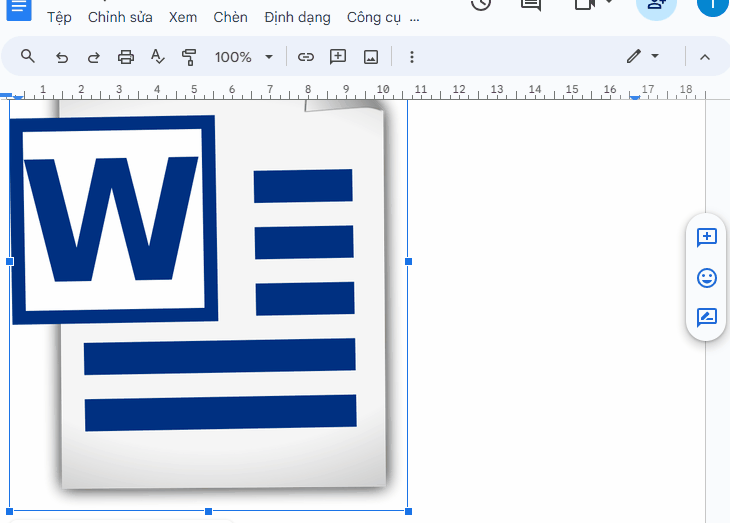Activate the paint format tool
The height and width of the screenshot is (523, 730).
[189, 57]
